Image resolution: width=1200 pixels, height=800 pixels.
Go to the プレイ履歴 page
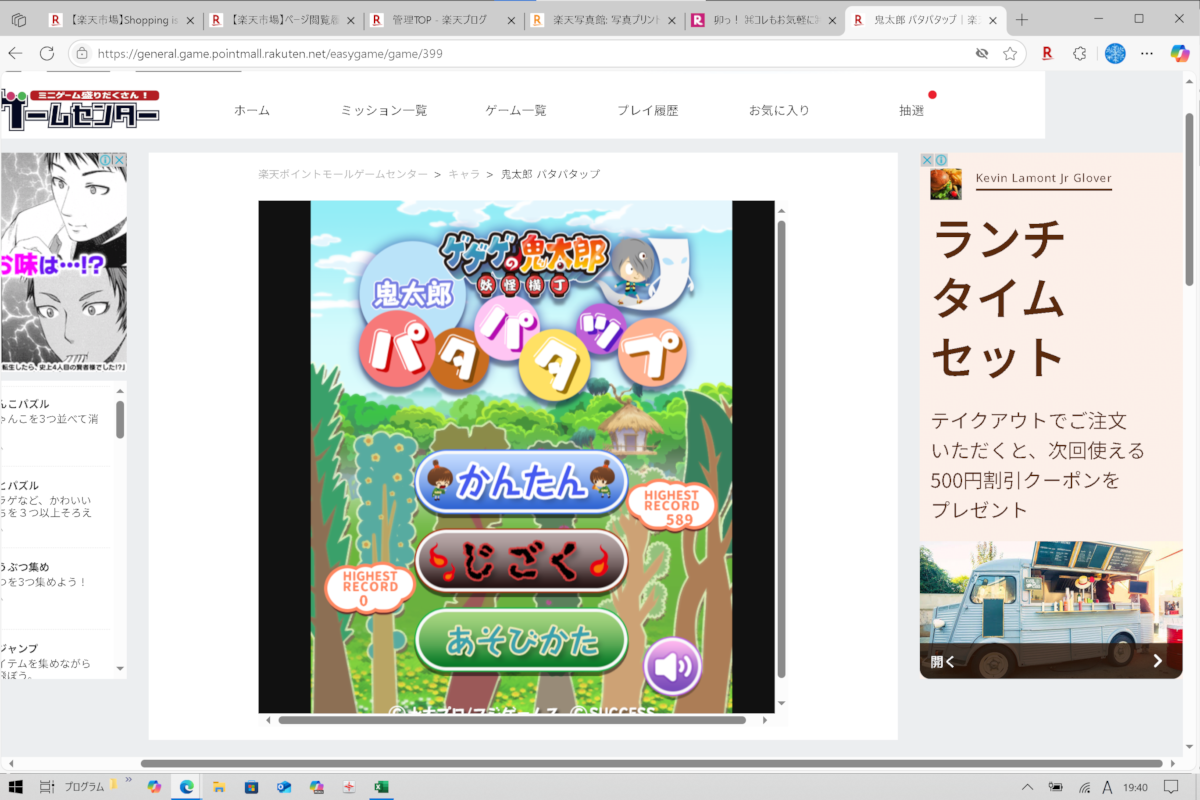point(647,111)
